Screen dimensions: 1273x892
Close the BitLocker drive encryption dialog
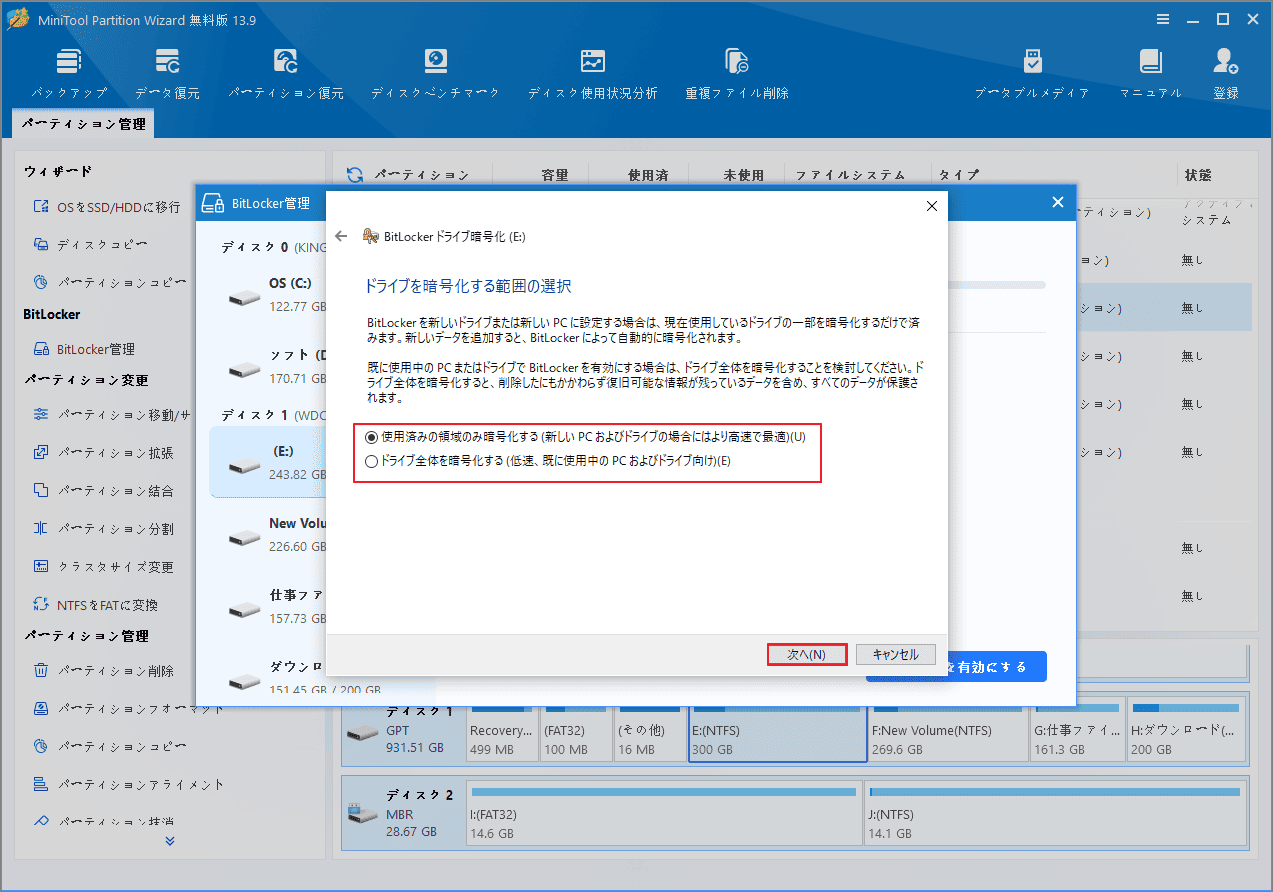(932, 206)
